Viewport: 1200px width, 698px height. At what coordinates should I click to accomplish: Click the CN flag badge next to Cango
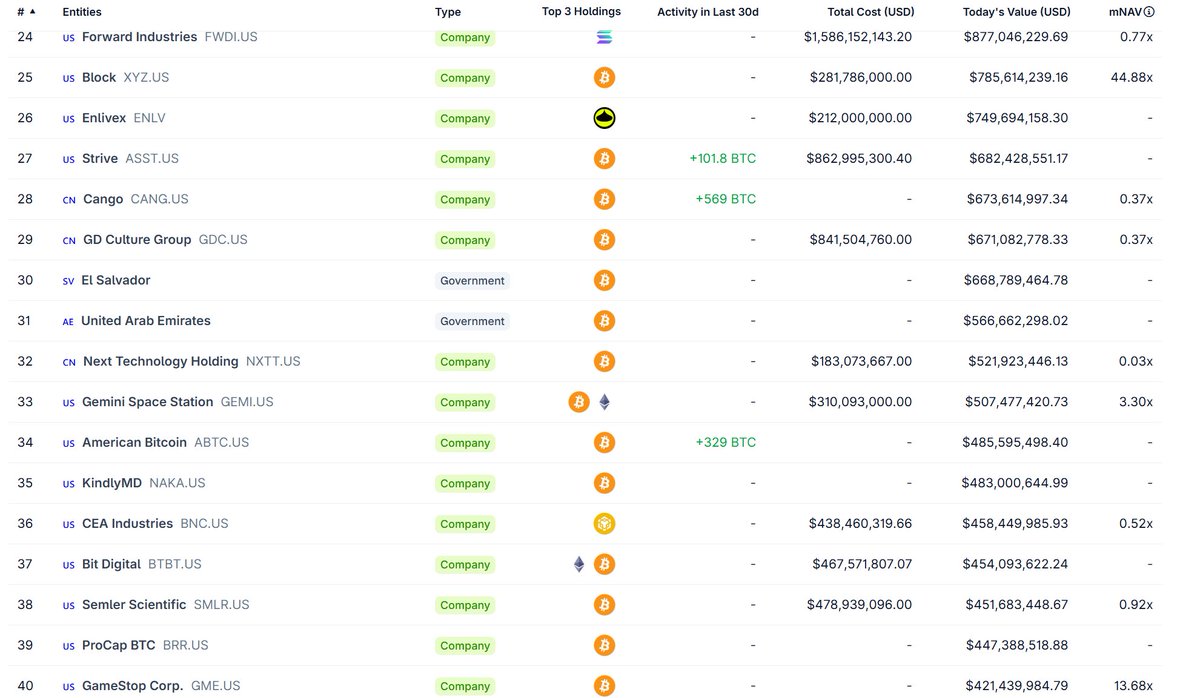tap(68, 199)
